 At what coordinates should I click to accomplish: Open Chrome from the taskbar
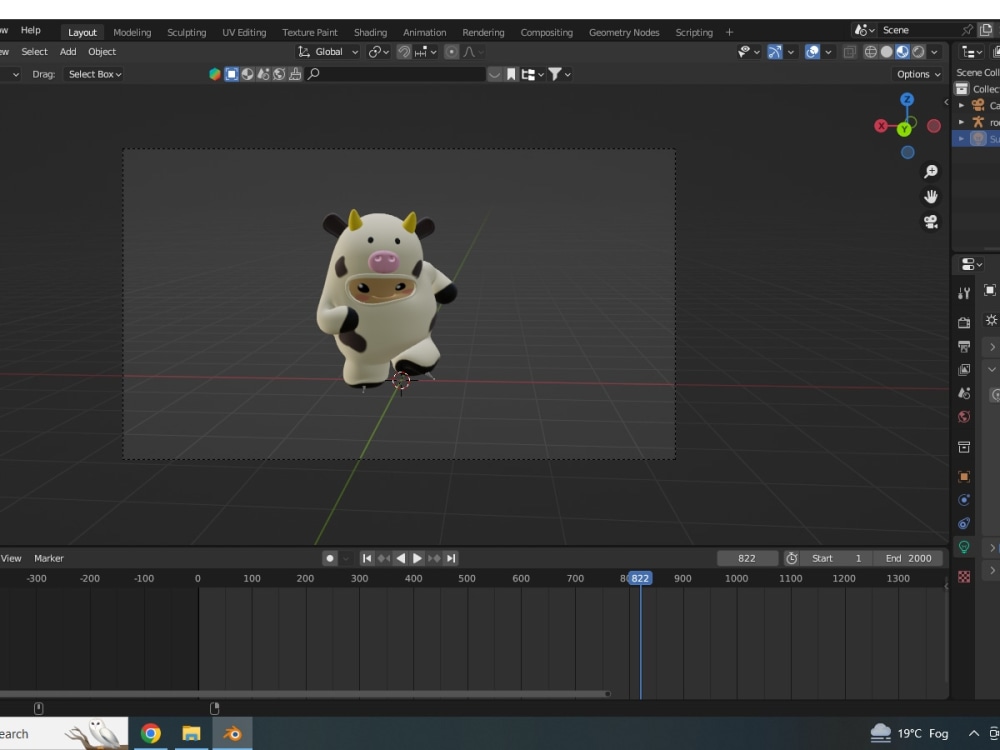(x=151, y=733)
